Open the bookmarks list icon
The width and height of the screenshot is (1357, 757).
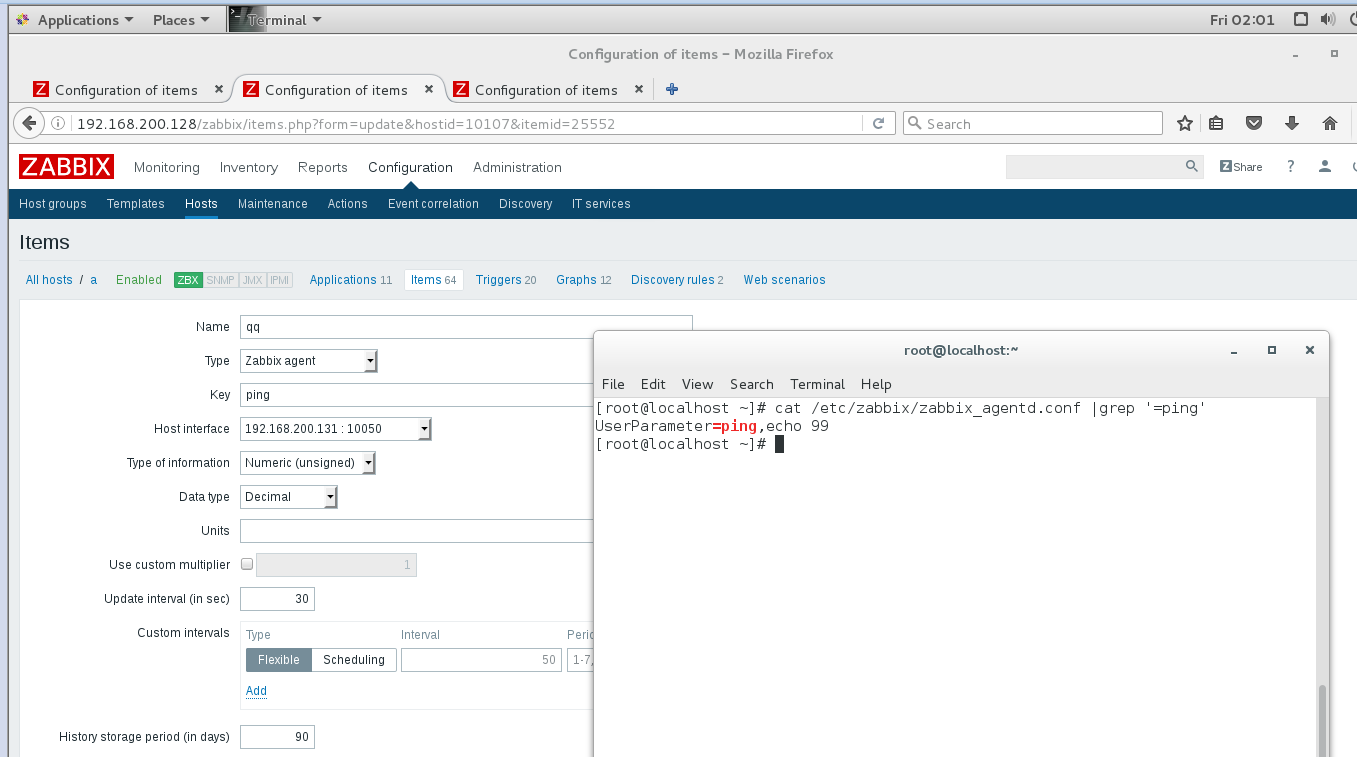coord(1216,123)
